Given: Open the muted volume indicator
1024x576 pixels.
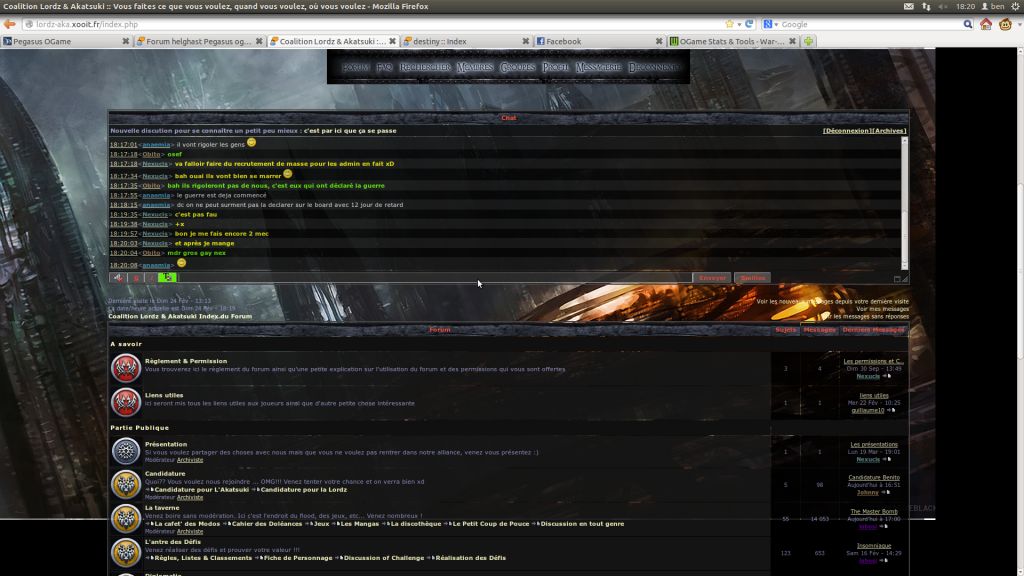Looking at the screenshot, I should coord(943,7).
